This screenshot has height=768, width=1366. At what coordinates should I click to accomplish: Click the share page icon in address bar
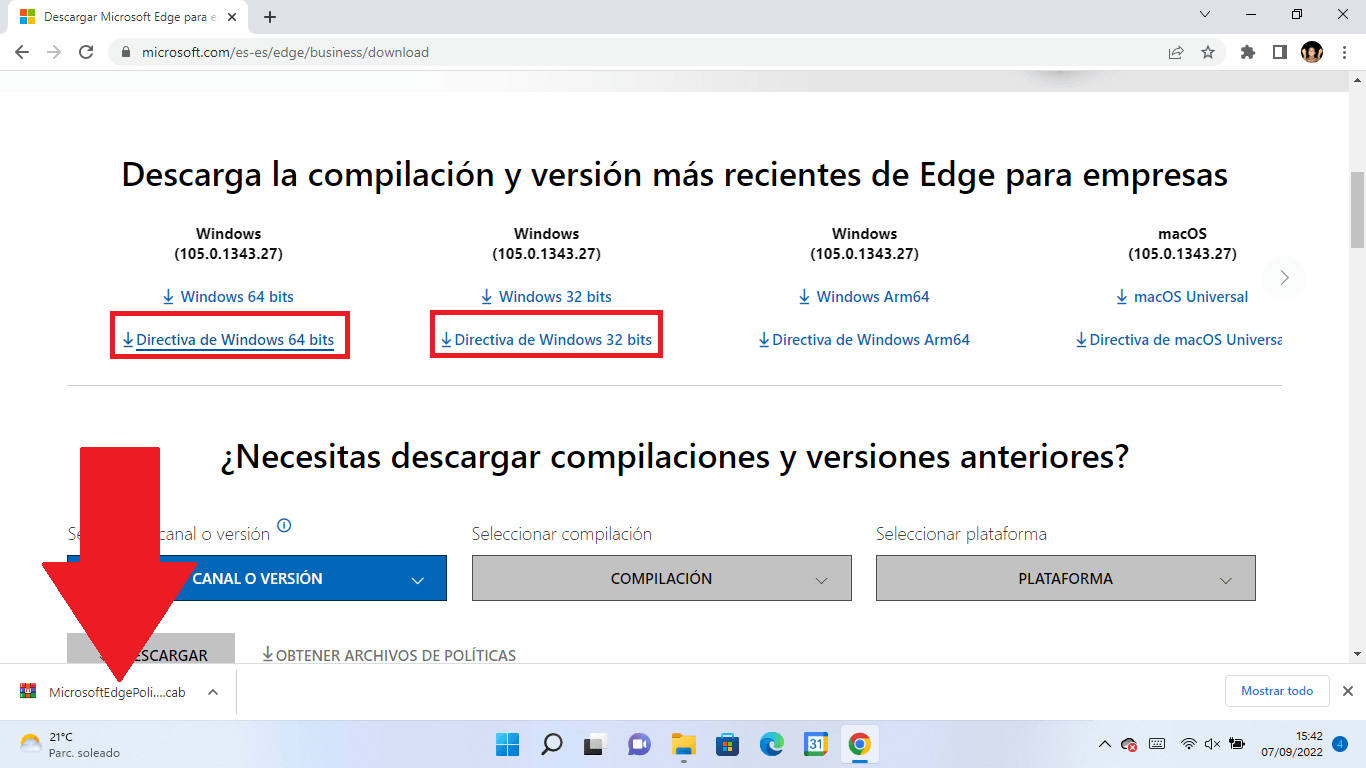point(1176,52)
